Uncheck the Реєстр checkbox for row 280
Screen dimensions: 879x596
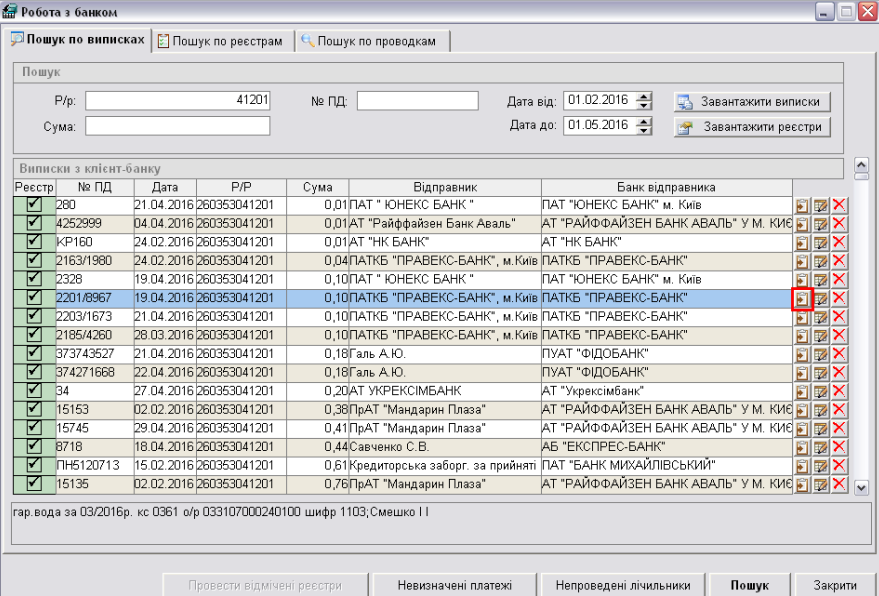point(33,204)
